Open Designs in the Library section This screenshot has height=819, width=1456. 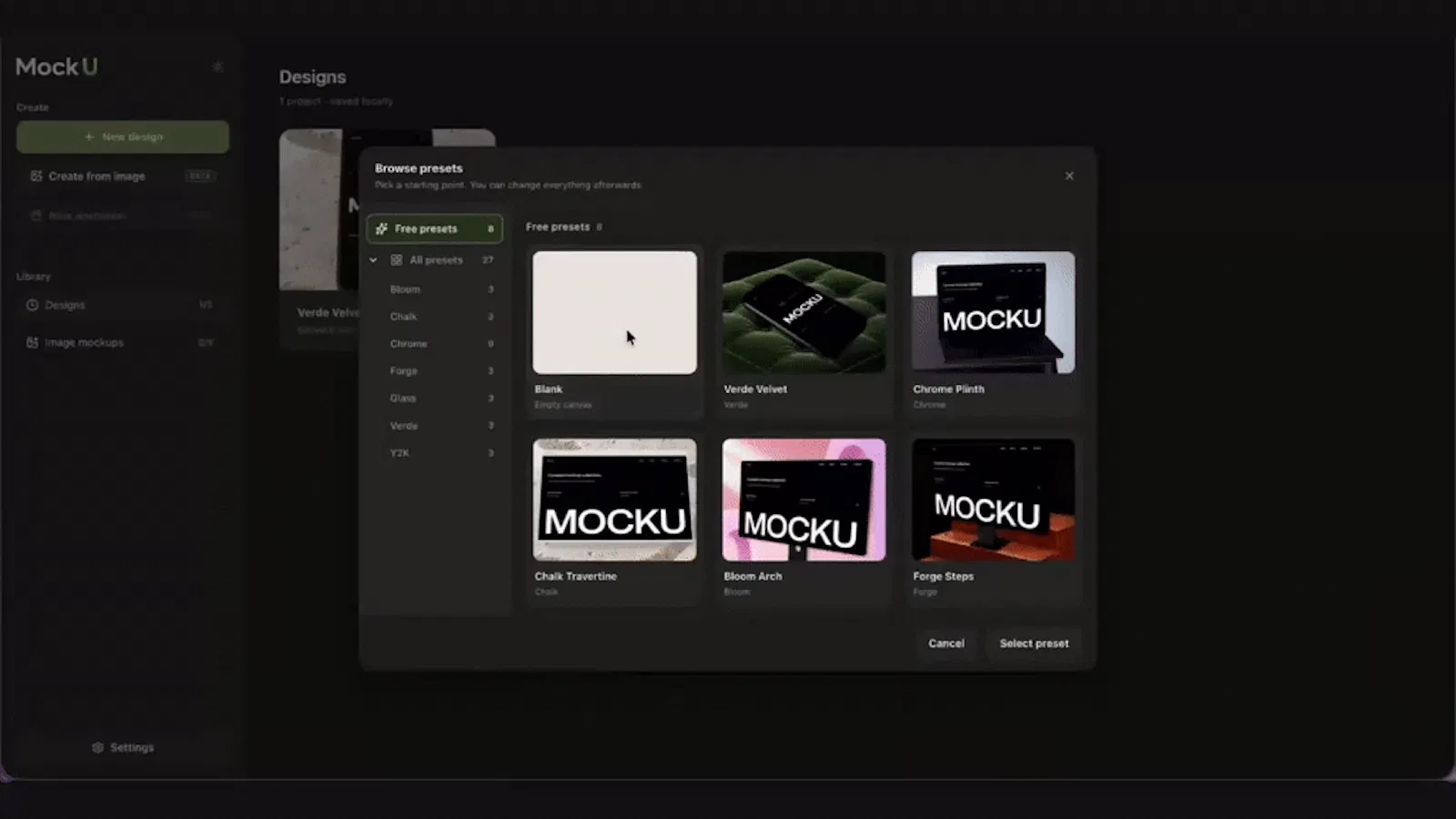(123, 305)
